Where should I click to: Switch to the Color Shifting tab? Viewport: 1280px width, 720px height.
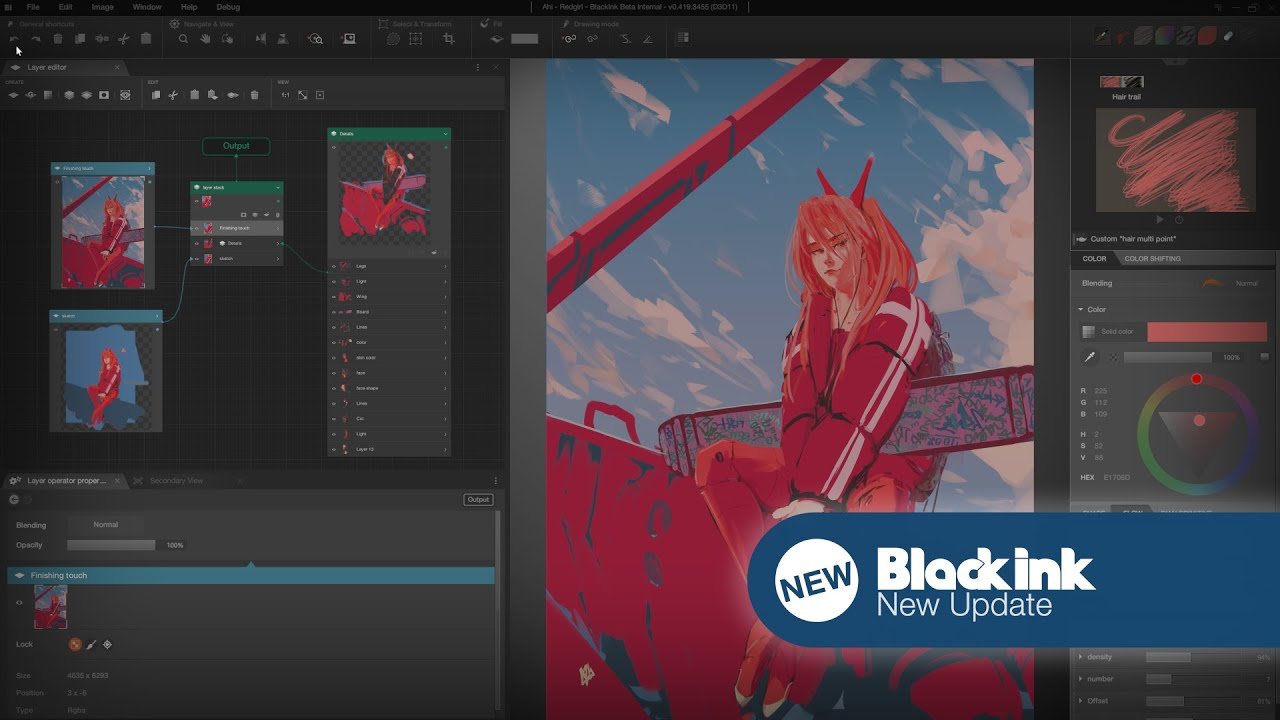pos(1152,259)
